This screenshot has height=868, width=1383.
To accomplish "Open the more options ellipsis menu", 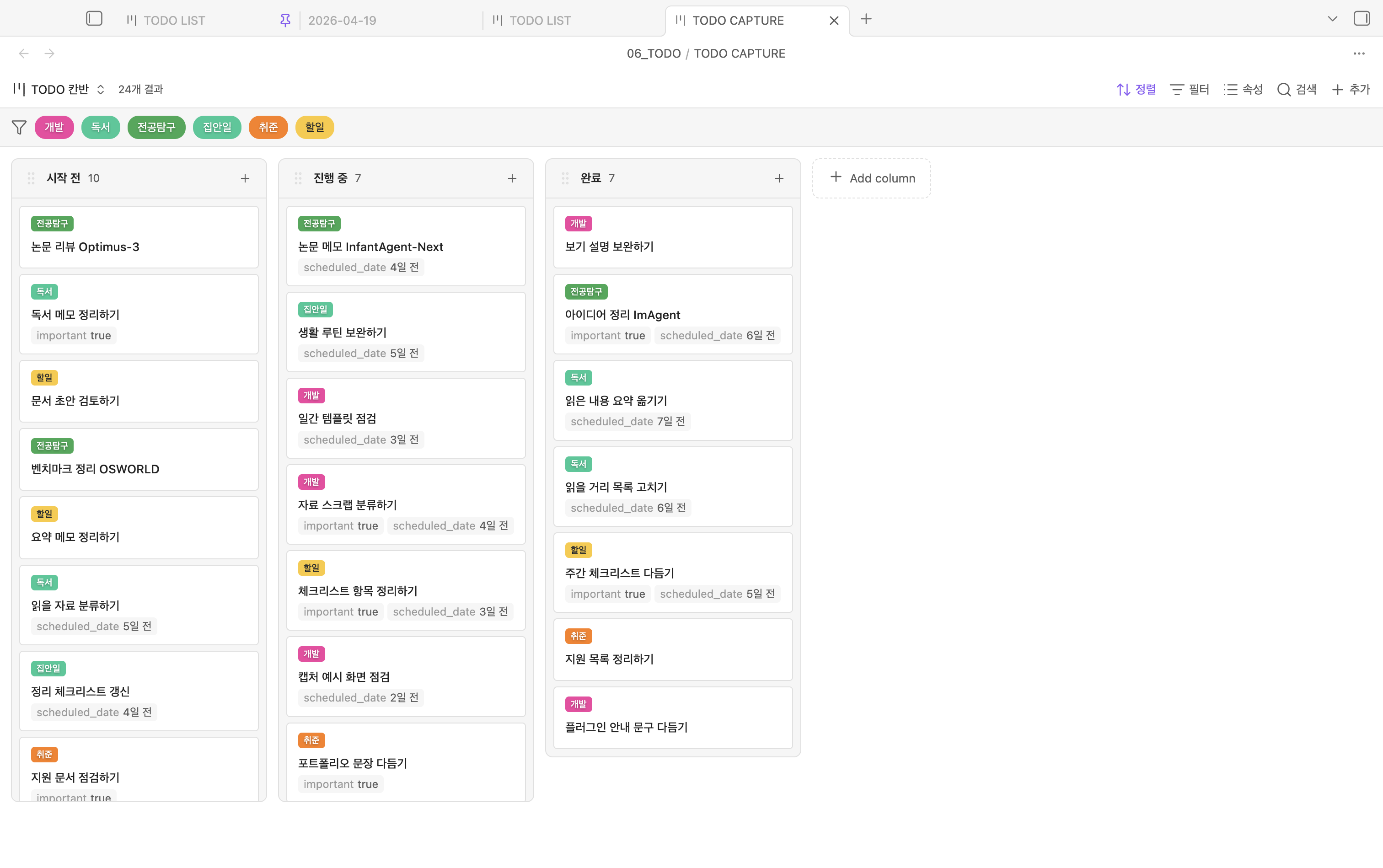I will pos(1358,54).
